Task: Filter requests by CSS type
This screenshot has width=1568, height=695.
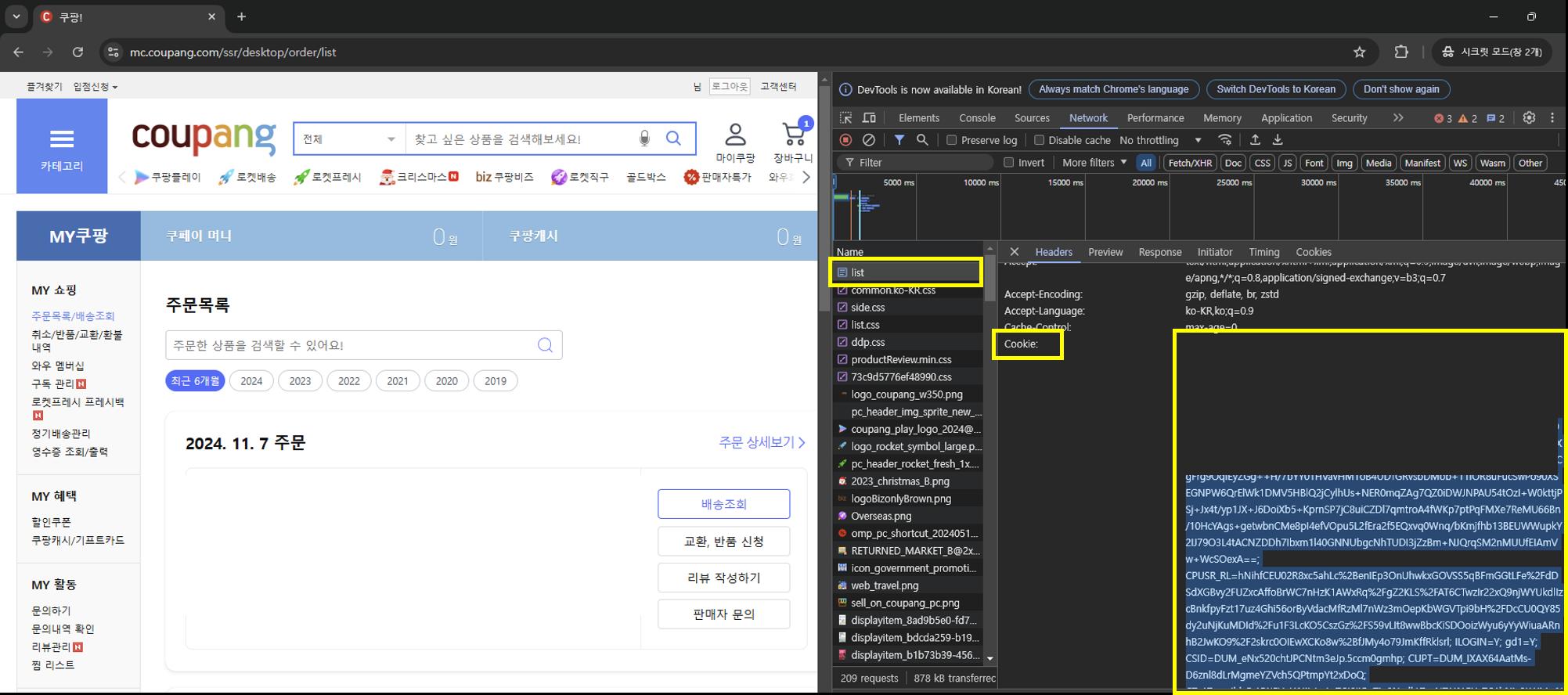Action: tap(1262, 163)
